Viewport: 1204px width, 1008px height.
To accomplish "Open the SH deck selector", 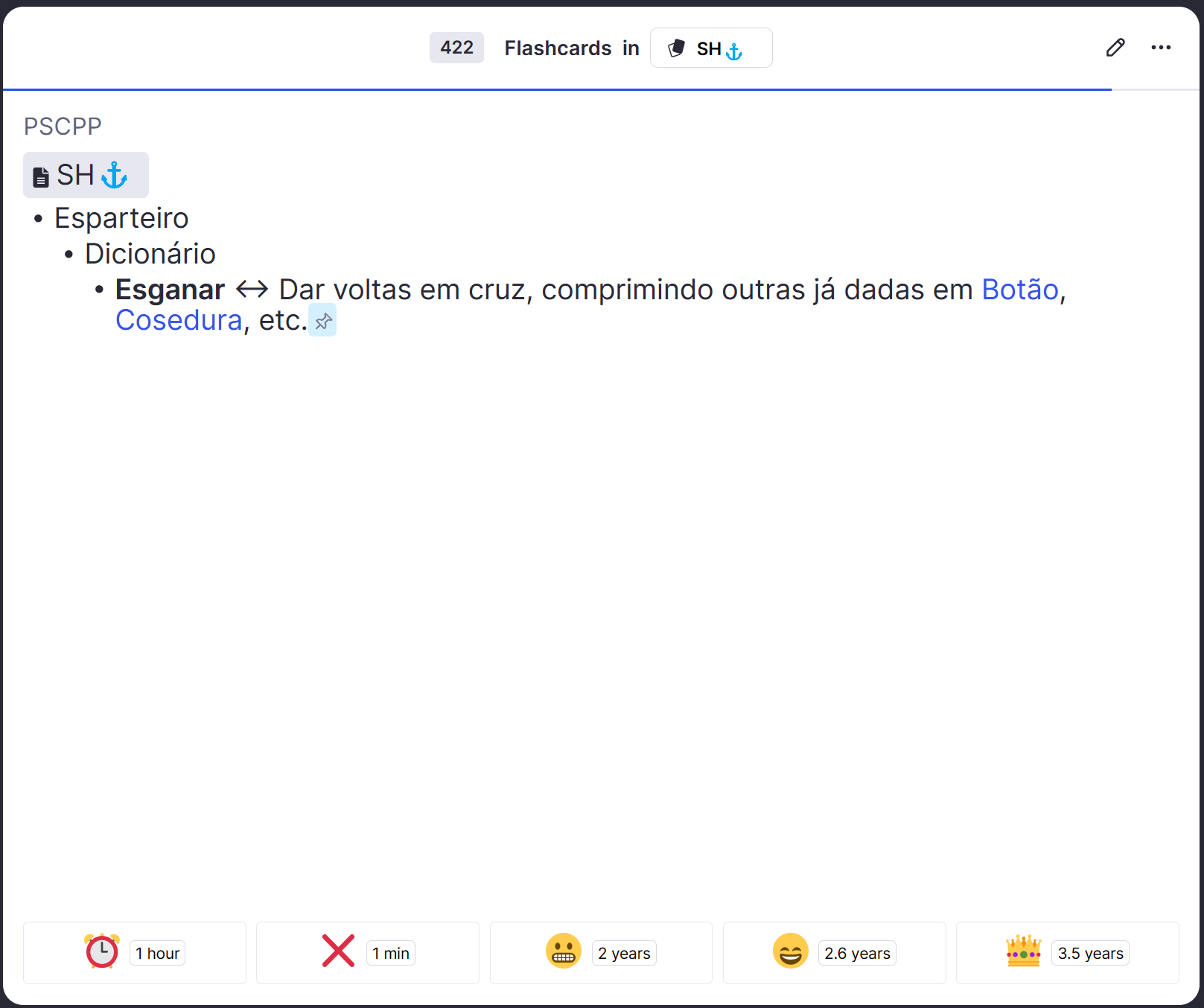I will point(710,48).
